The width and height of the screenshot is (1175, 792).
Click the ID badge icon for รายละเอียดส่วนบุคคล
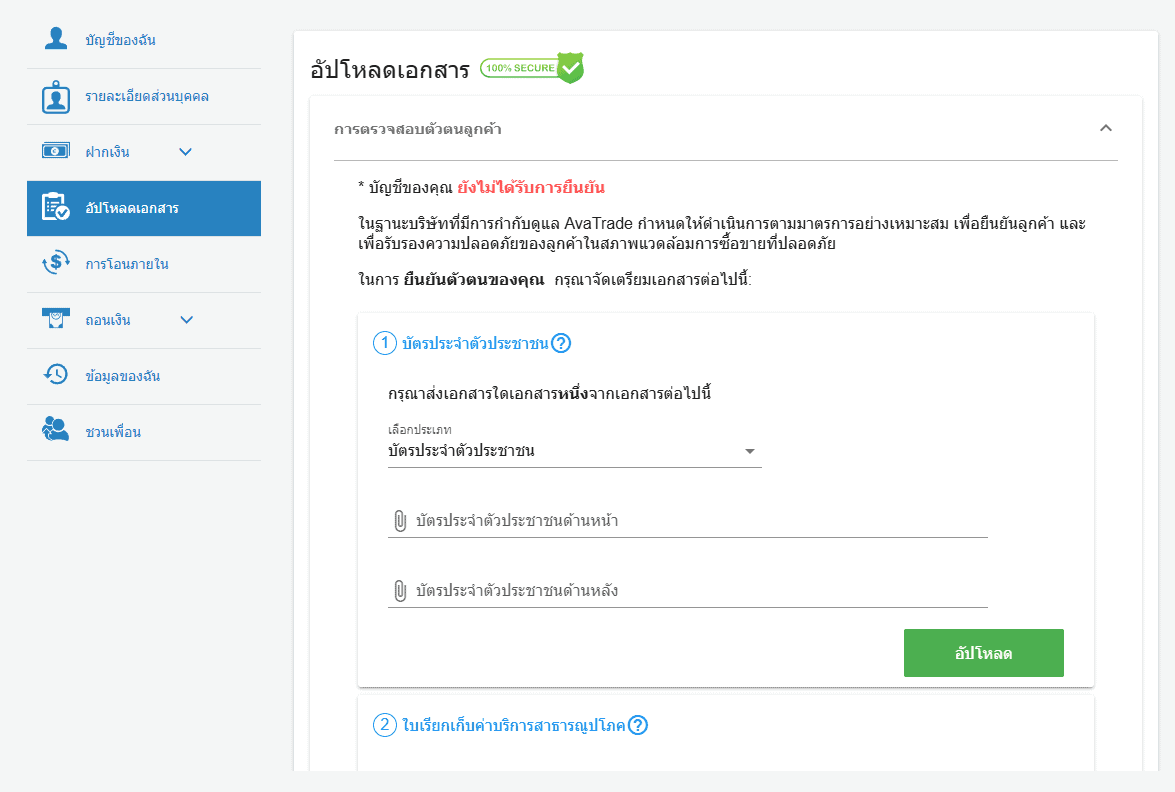(x=56, y=97)
